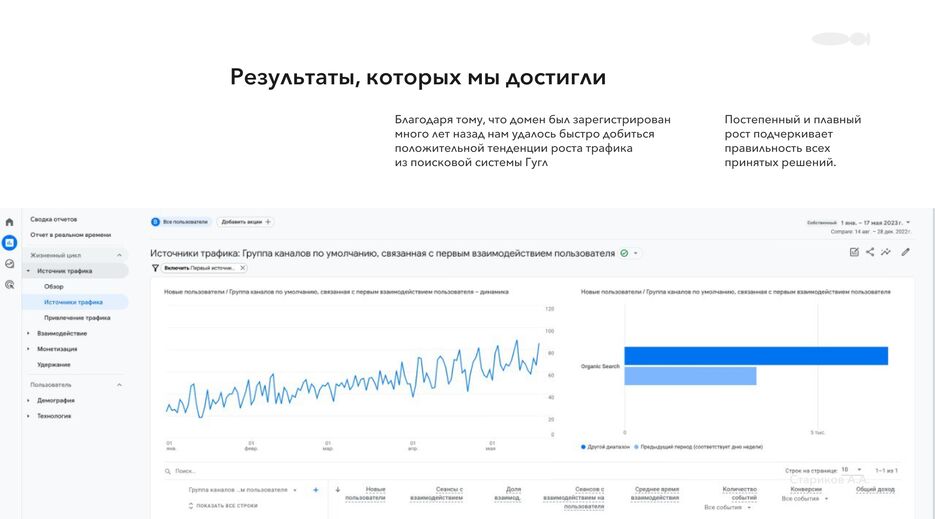Expand the 'Демография' tree node
Viewport: 935px width, 519px height.
pyautogui.click(x=28, y=400)
